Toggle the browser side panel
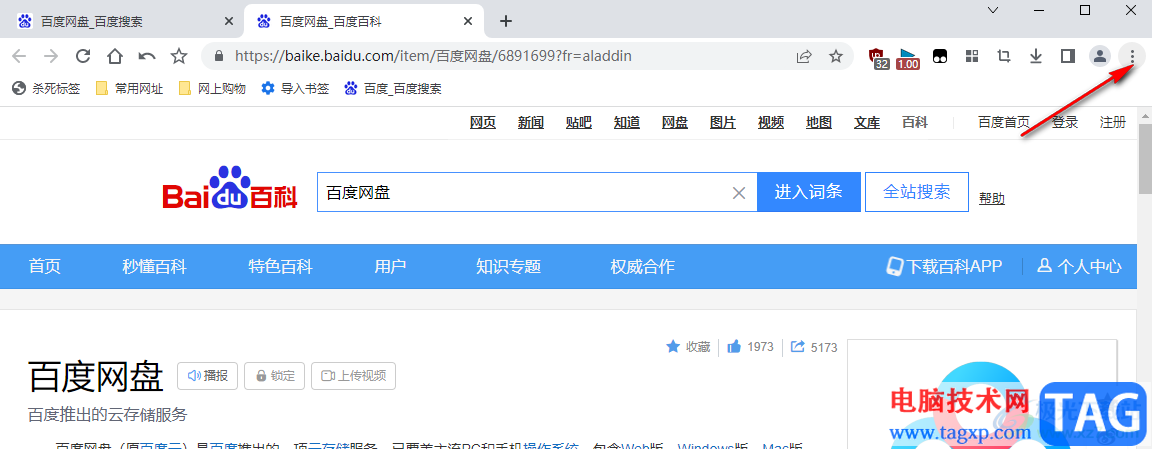 click(1068, 56)
